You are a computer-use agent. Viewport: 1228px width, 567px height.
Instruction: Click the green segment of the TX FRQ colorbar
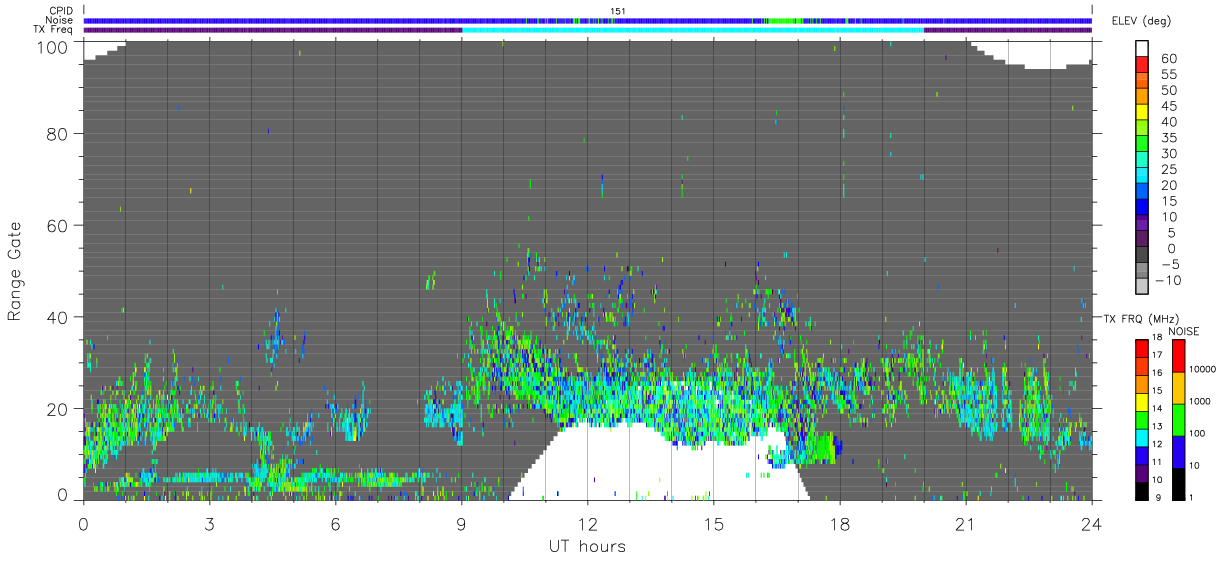click(x=1143, y=418)
